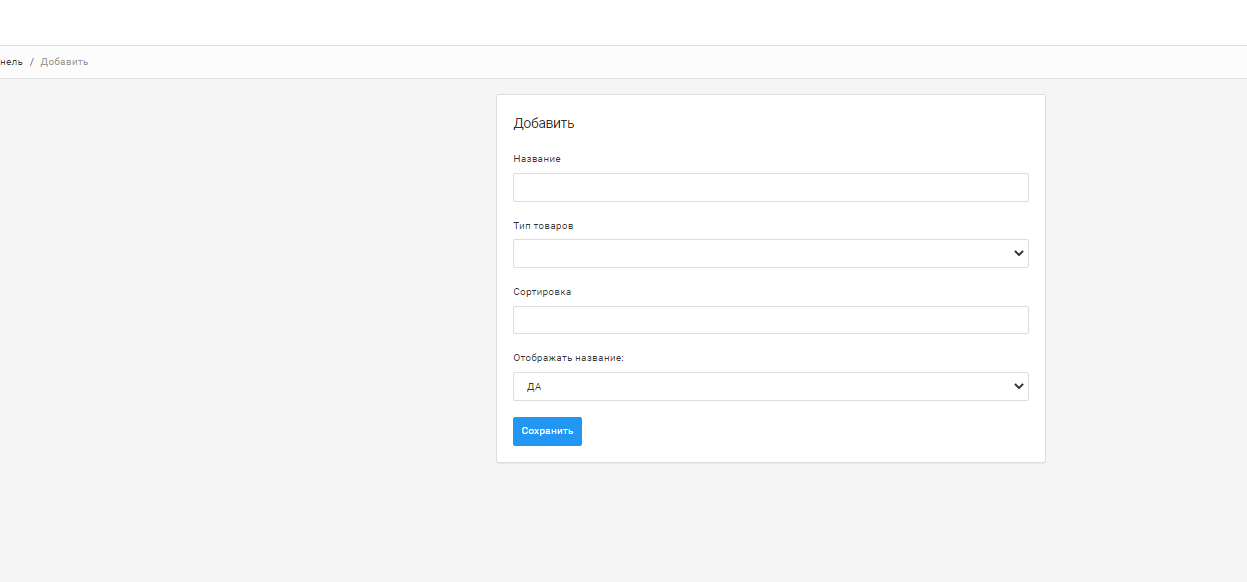The height and width of the screenshot is (582, 1247).
Task: Click the gray background left of the form
Action: point(250,300)
